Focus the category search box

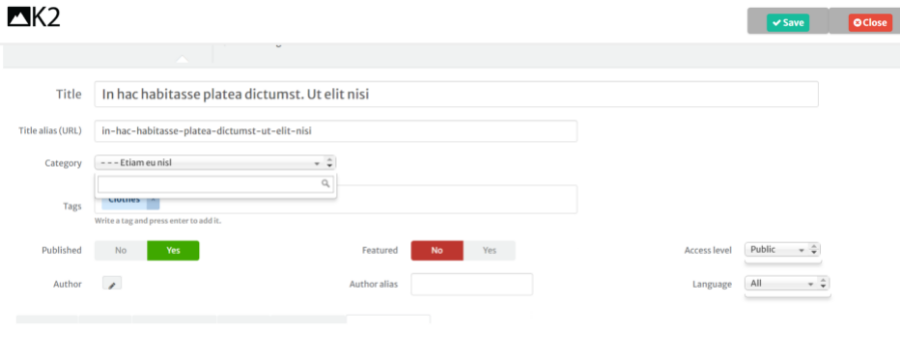(x=215, y=184)
